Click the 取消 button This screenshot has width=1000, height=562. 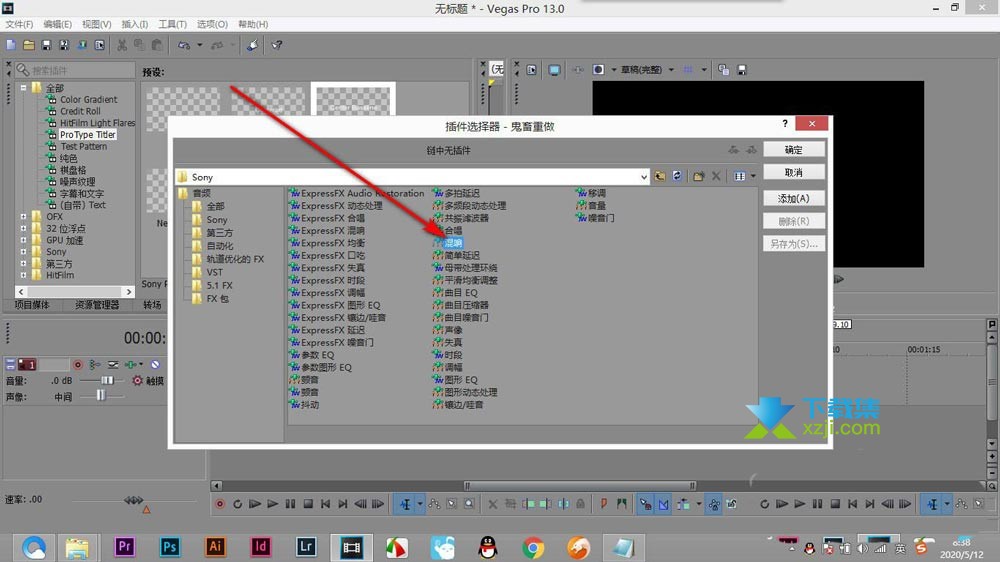pos(793,173)
